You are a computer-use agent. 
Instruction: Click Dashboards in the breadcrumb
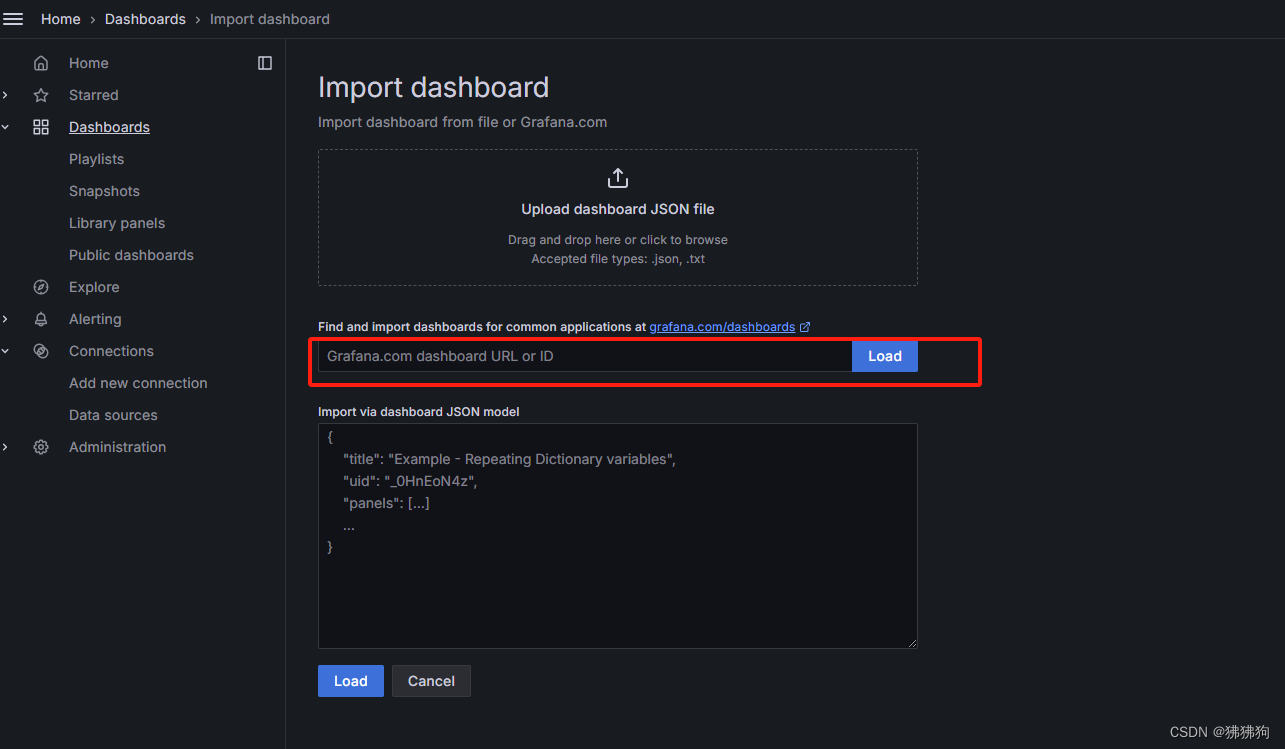145,19
